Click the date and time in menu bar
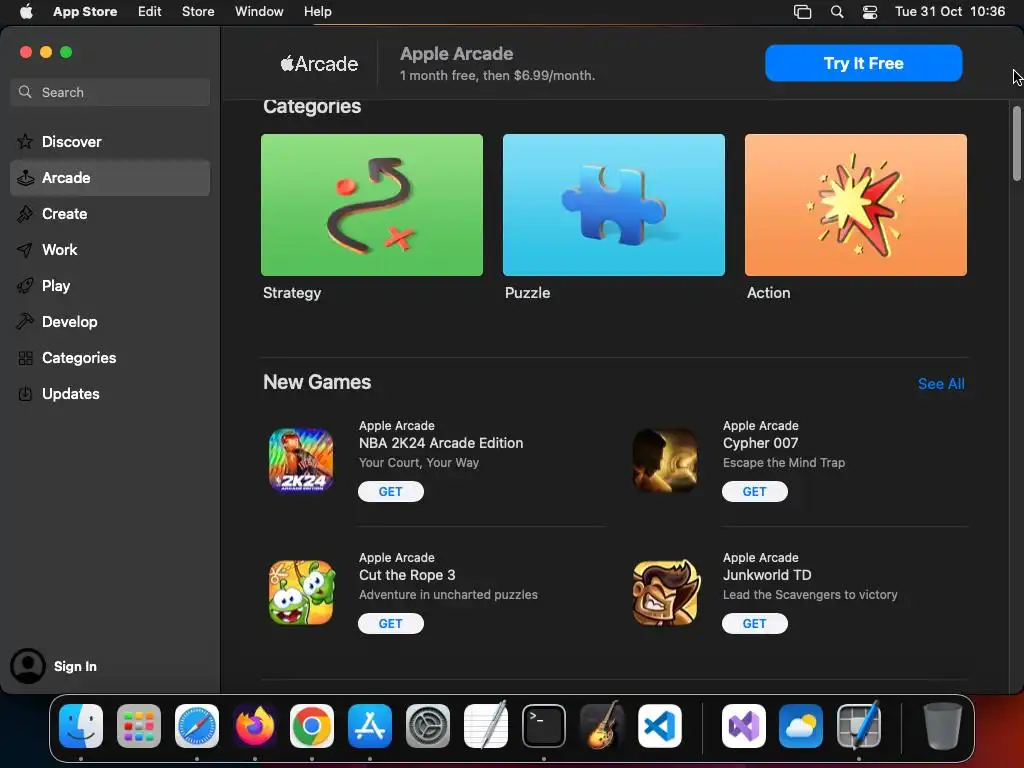 point(950,11)
